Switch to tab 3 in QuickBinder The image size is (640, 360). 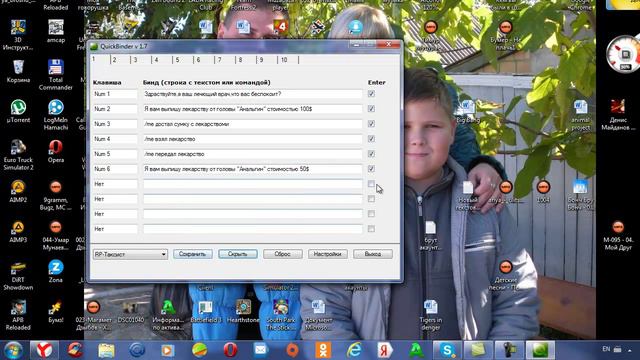tap(142, 60)
